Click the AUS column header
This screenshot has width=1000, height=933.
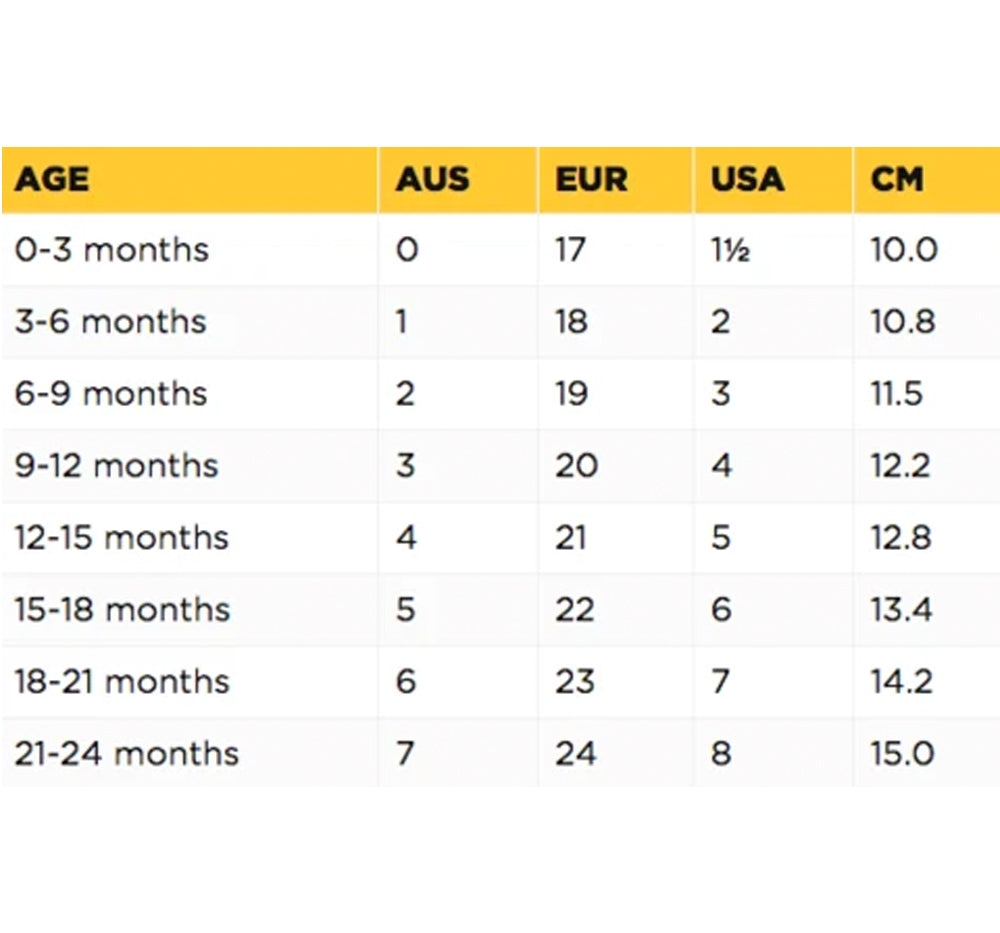coord(433,179)
